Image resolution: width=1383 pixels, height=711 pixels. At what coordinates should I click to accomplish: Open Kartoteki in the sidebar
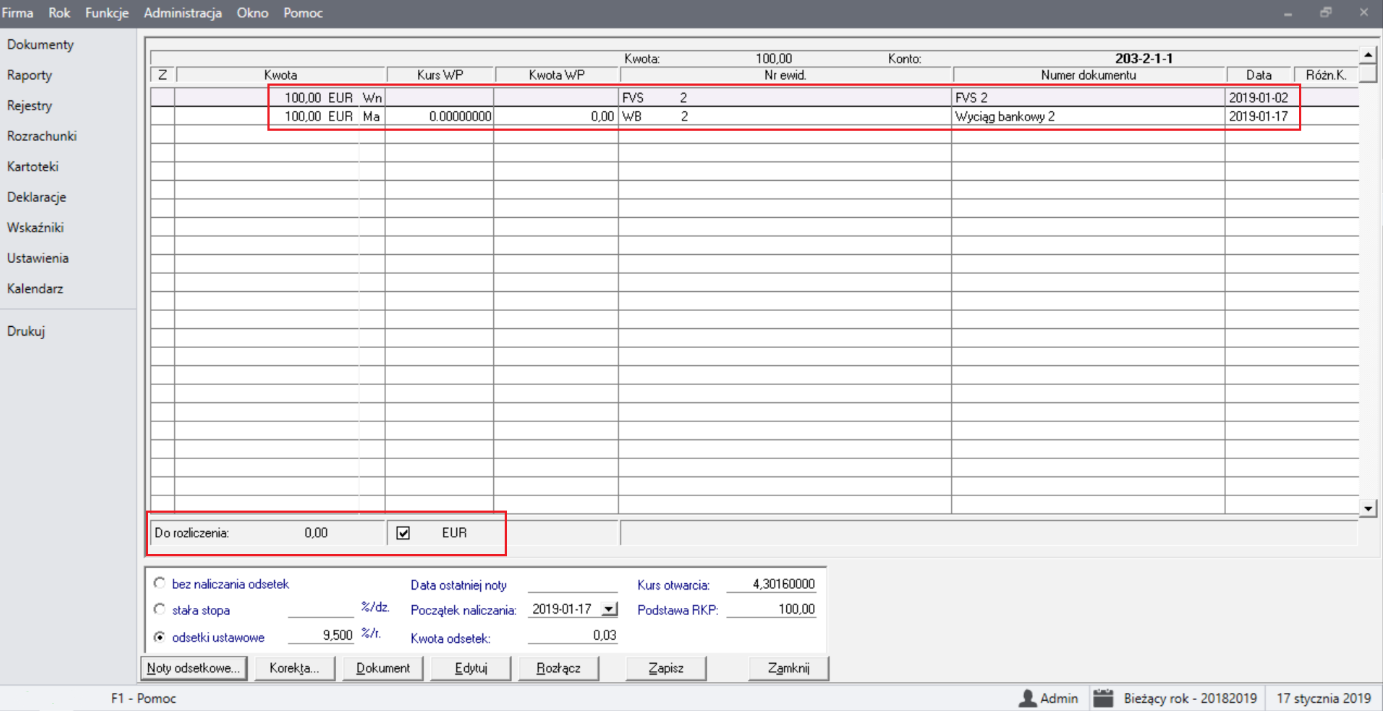33,167
